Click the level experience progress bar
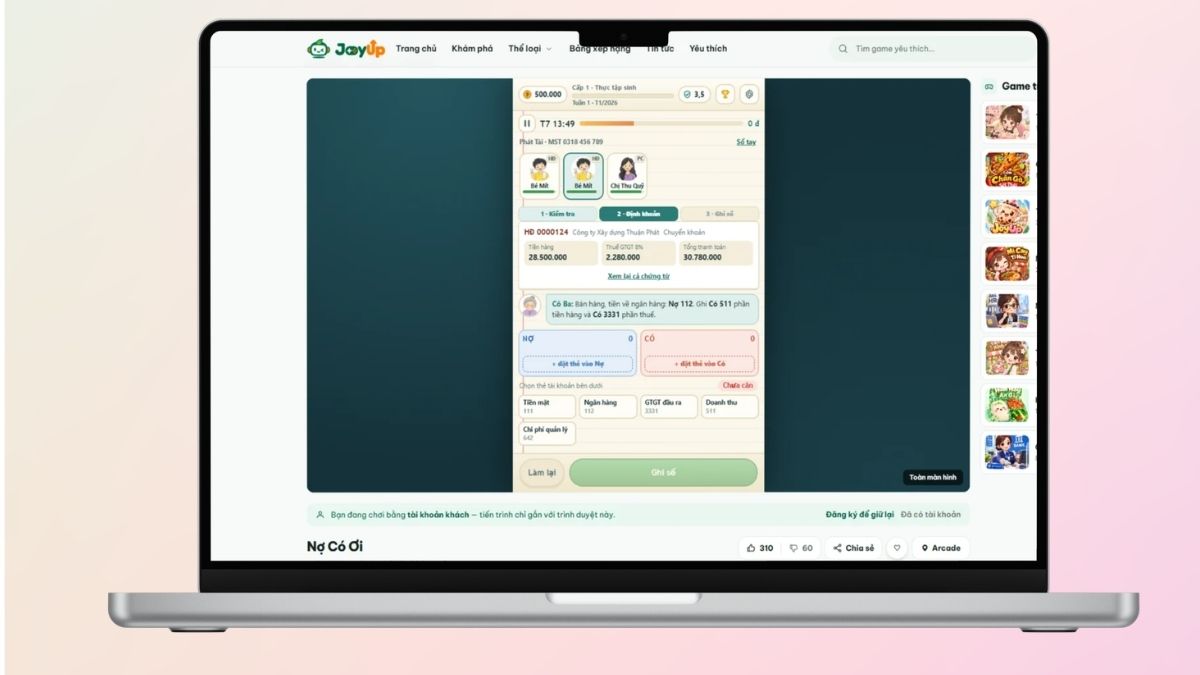This screenshot has width=1200, height=675. pyautogui.click(x=623, y=96)
